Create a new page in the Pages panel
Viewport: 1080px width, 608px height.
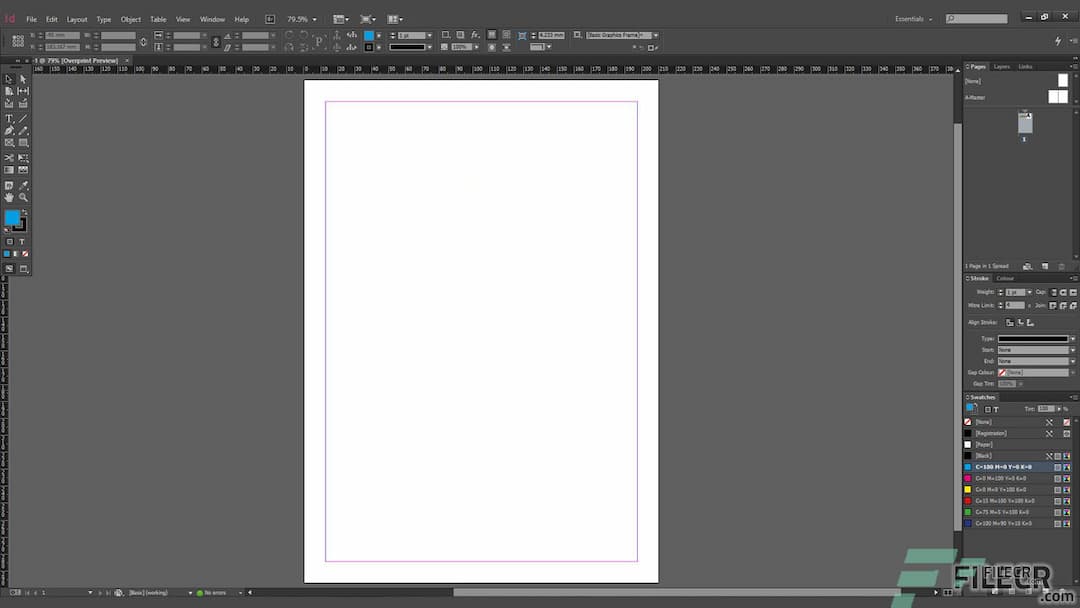point(1045,266)
